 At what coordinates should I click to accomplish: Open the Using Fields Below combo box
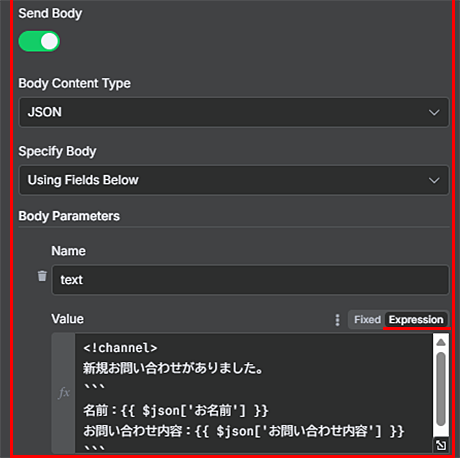pos(234,180)
